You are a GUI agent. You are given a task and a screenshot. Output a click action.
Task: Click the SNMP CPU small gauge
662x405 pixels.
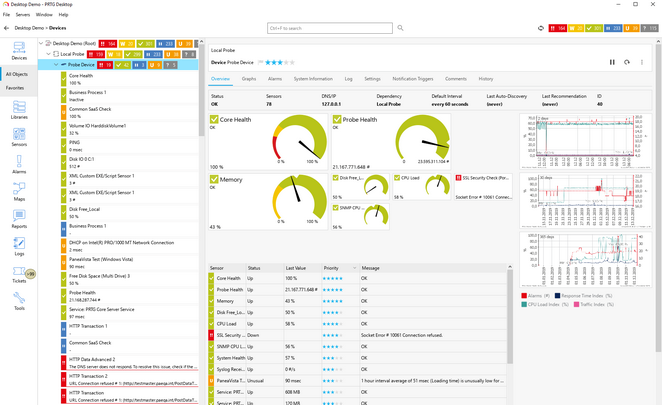[360, 217]
